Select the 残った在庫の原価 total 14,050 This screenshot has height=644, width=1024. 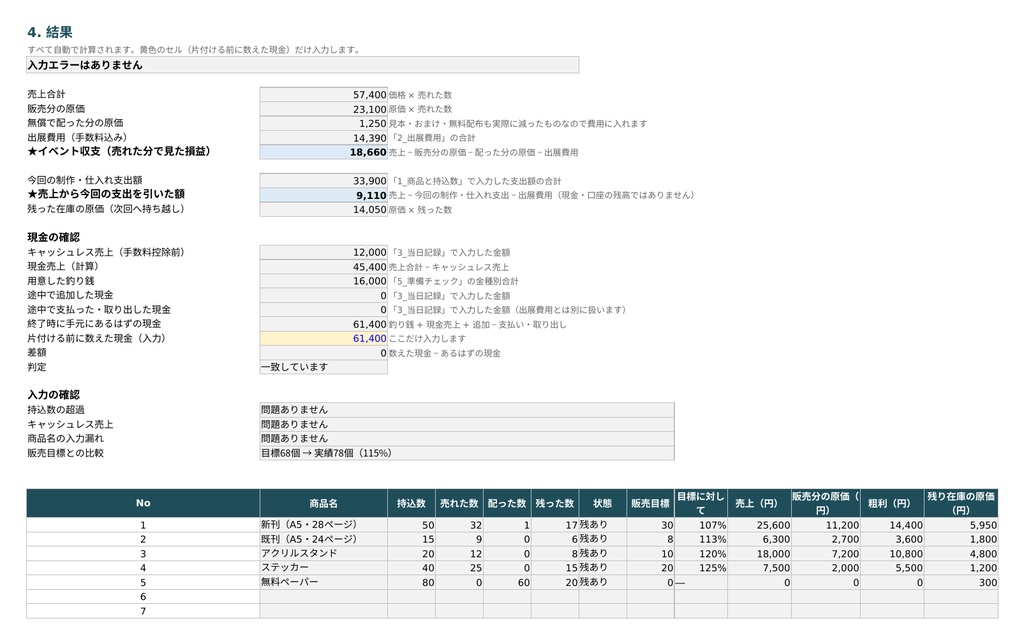323,210
